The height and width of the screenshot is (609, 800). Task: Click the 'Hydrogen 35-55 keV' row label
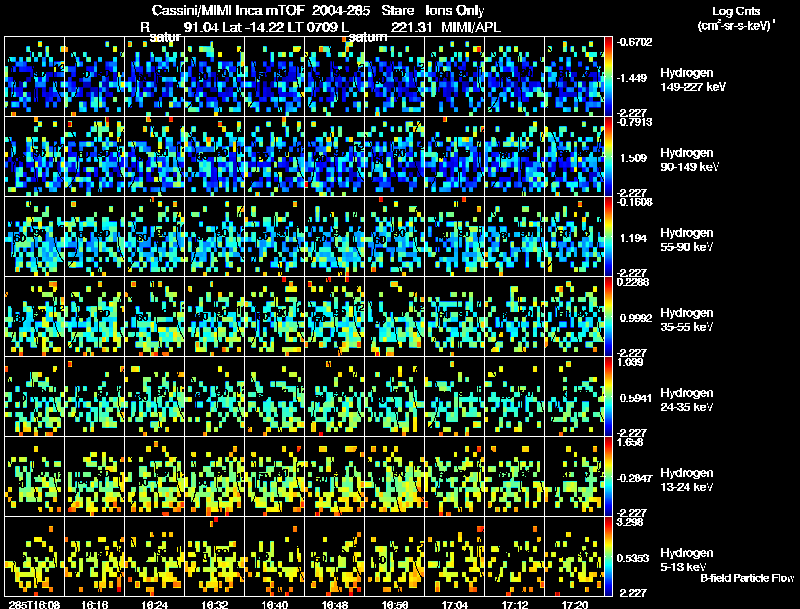[x=687, y=320]
